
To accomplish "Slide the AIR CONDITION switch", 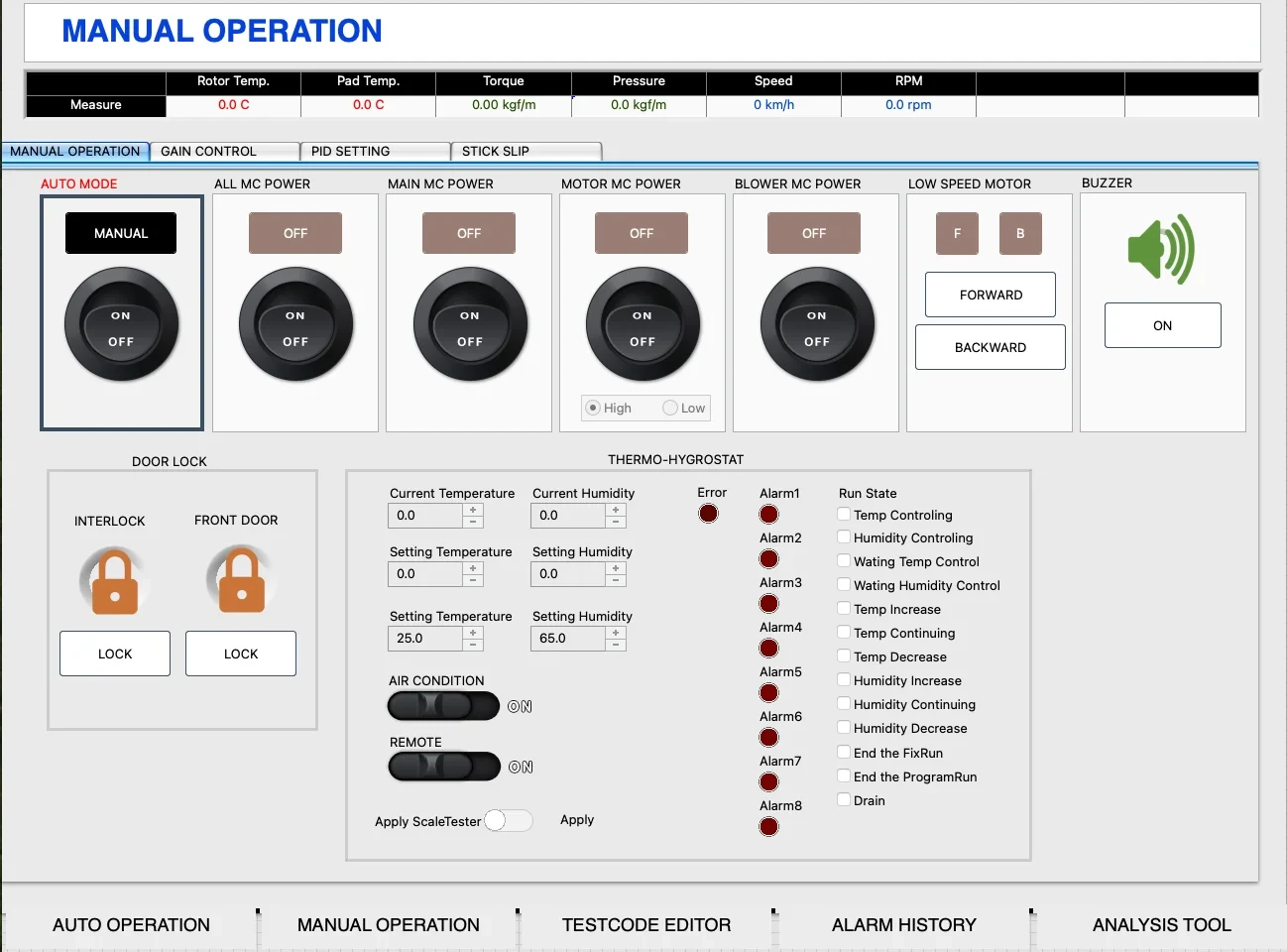I will (443, 706).
